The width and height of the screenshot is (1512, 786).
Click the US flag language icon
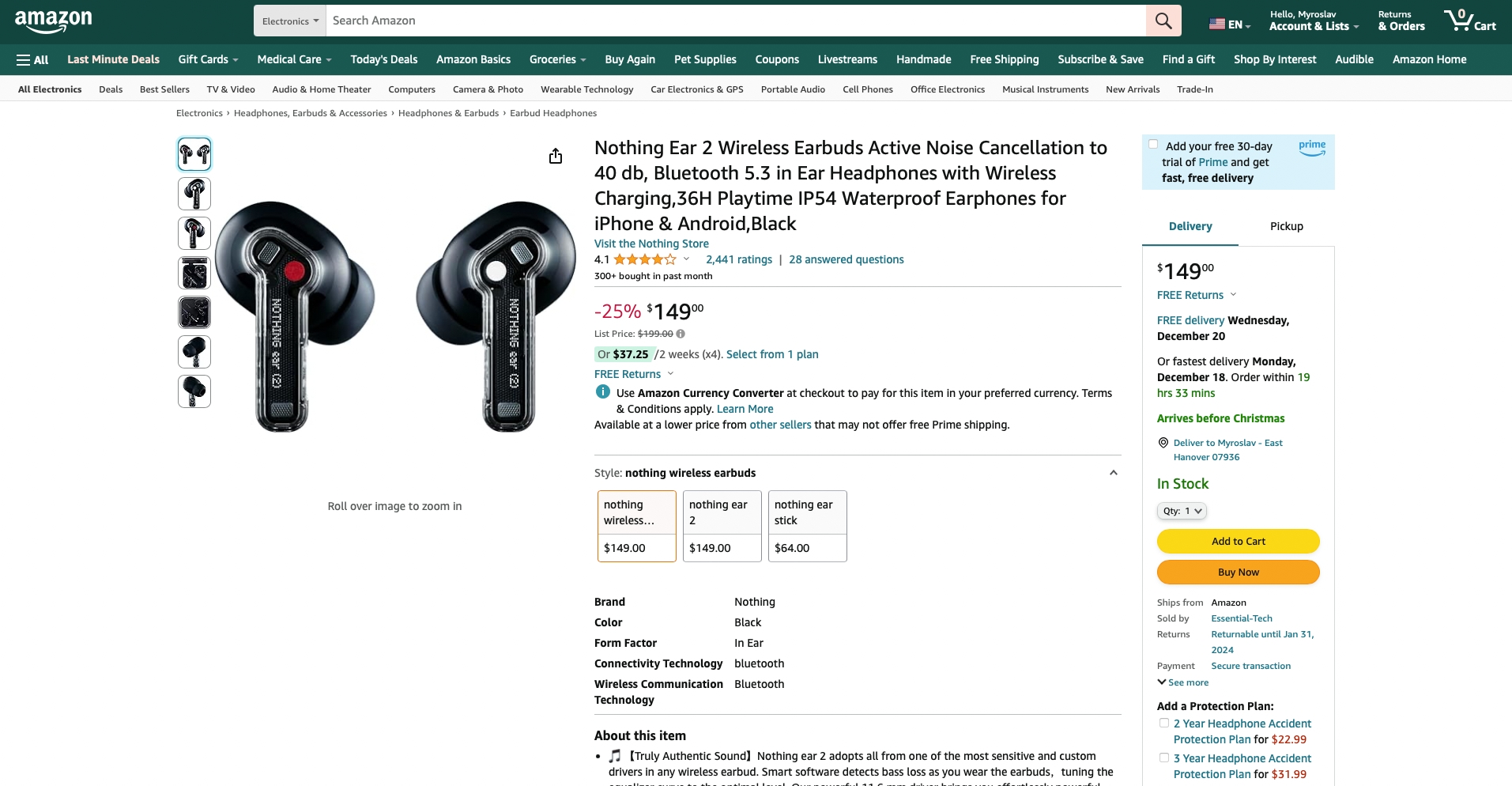(x=1217, y=25)
